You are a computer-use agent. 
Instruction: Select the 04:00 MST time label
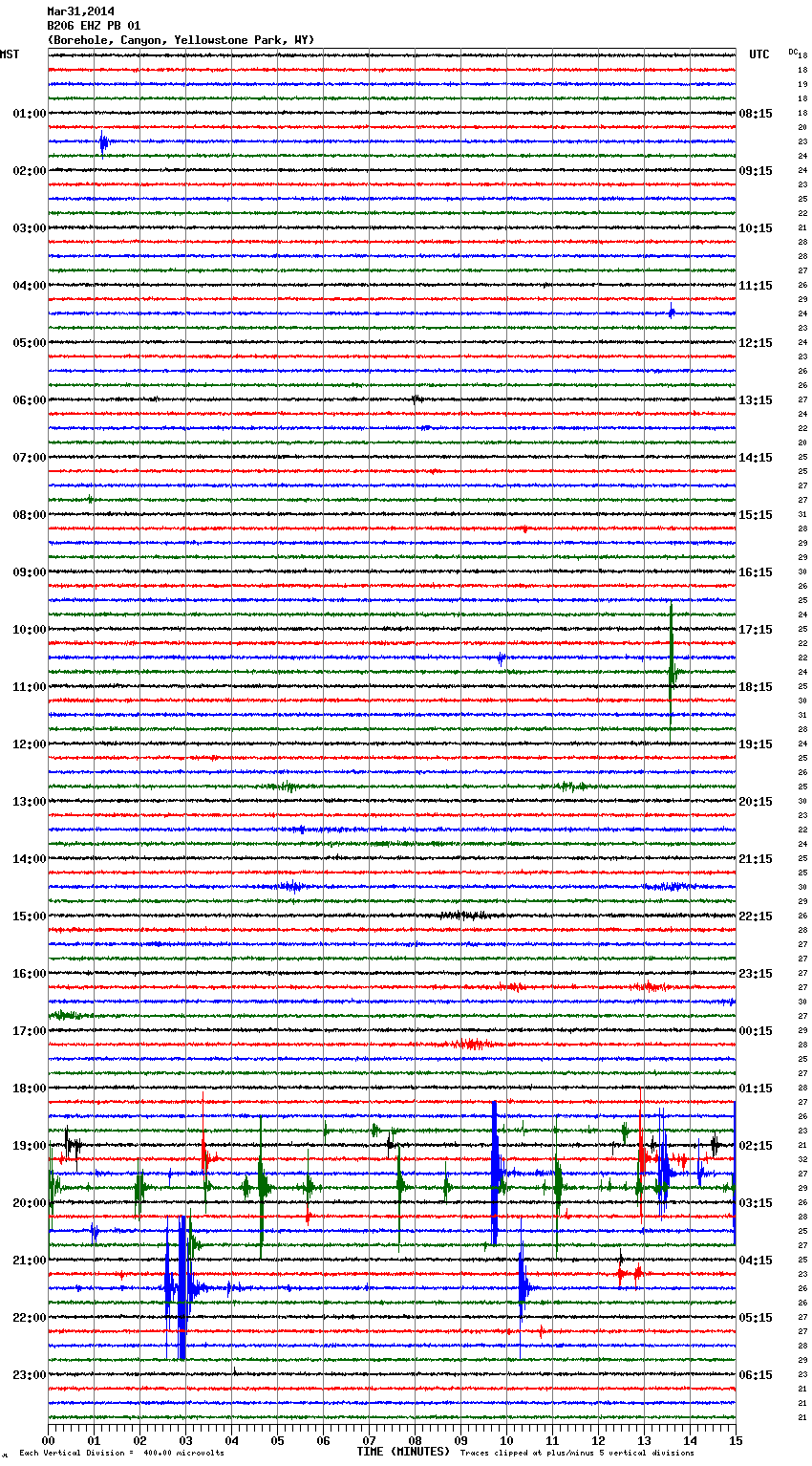(30, 286)
